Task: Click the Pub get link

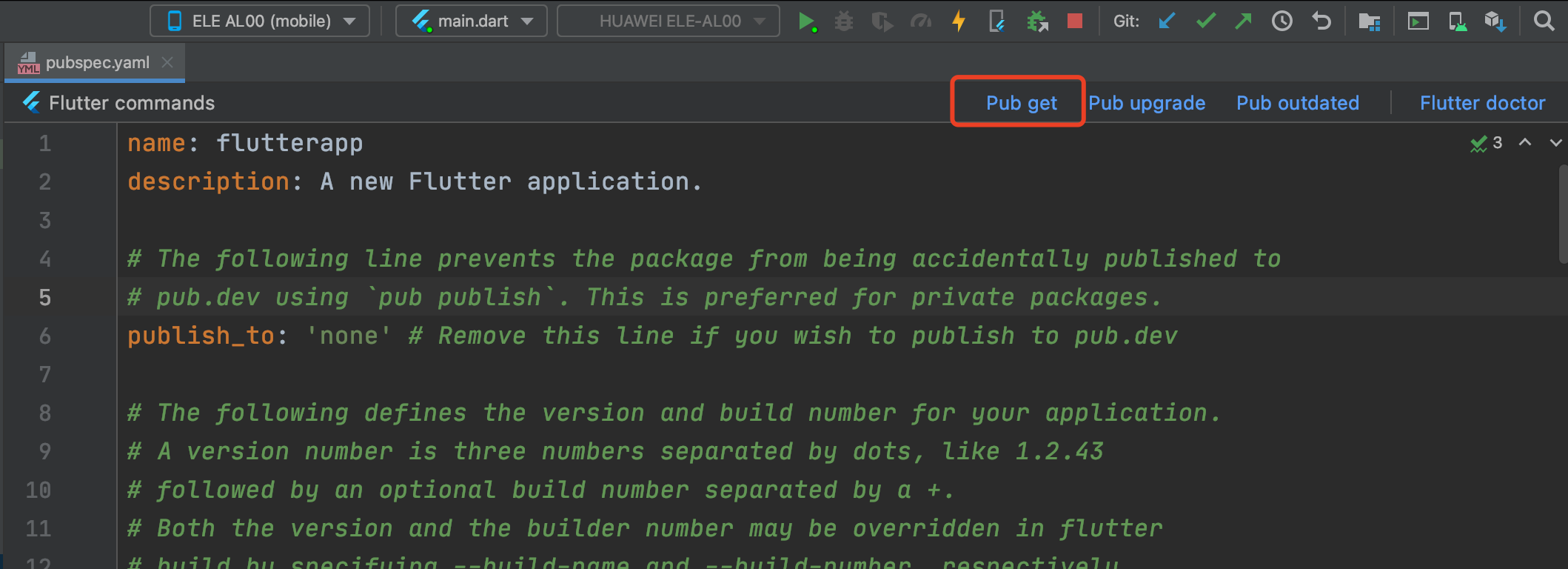Action: click(1021, 103)
